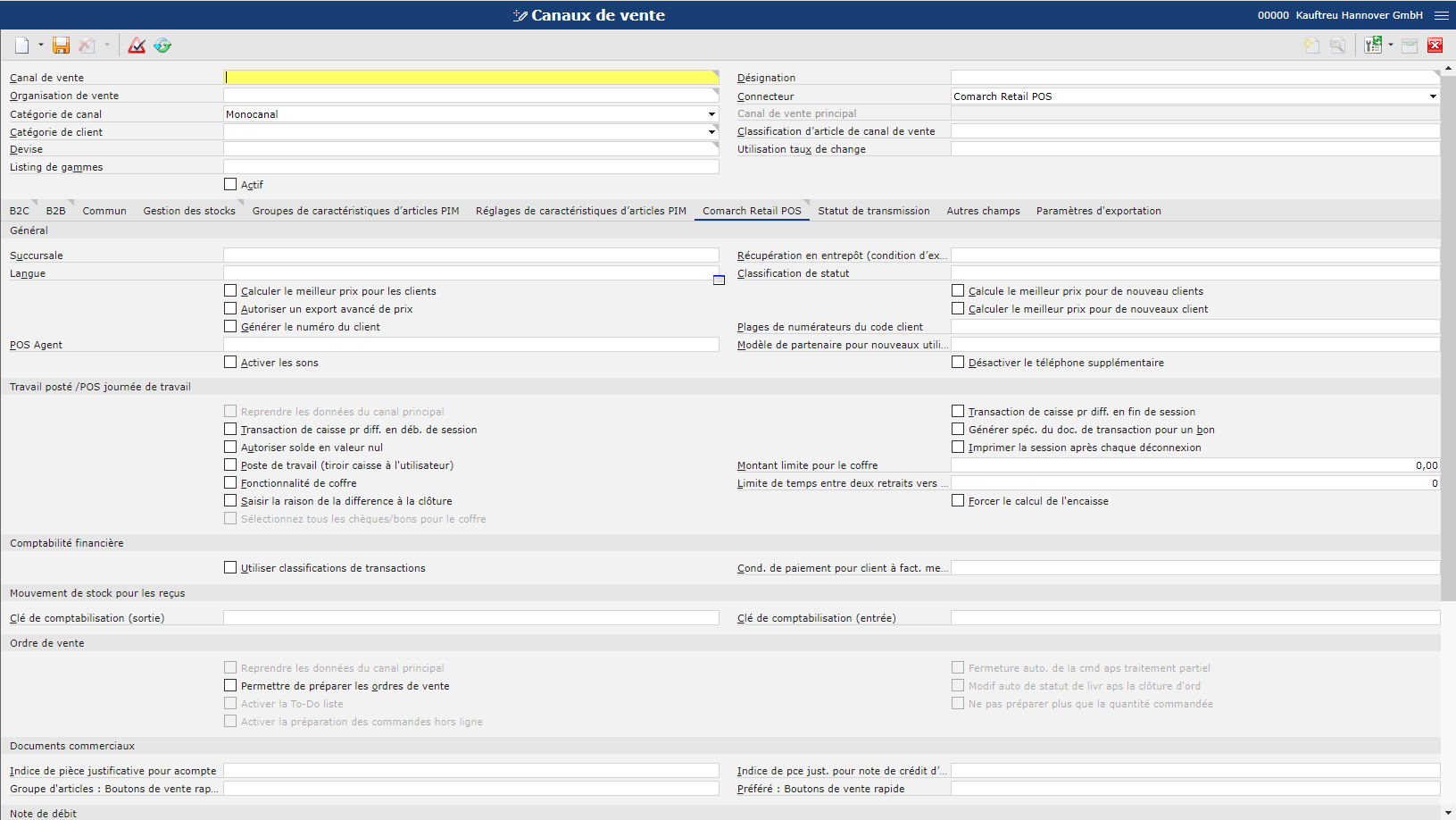Image resolution: width=1456 pixels, height=820 pixels.
Task: Switch to the B2C tab
Action: [x=20, y=211]
